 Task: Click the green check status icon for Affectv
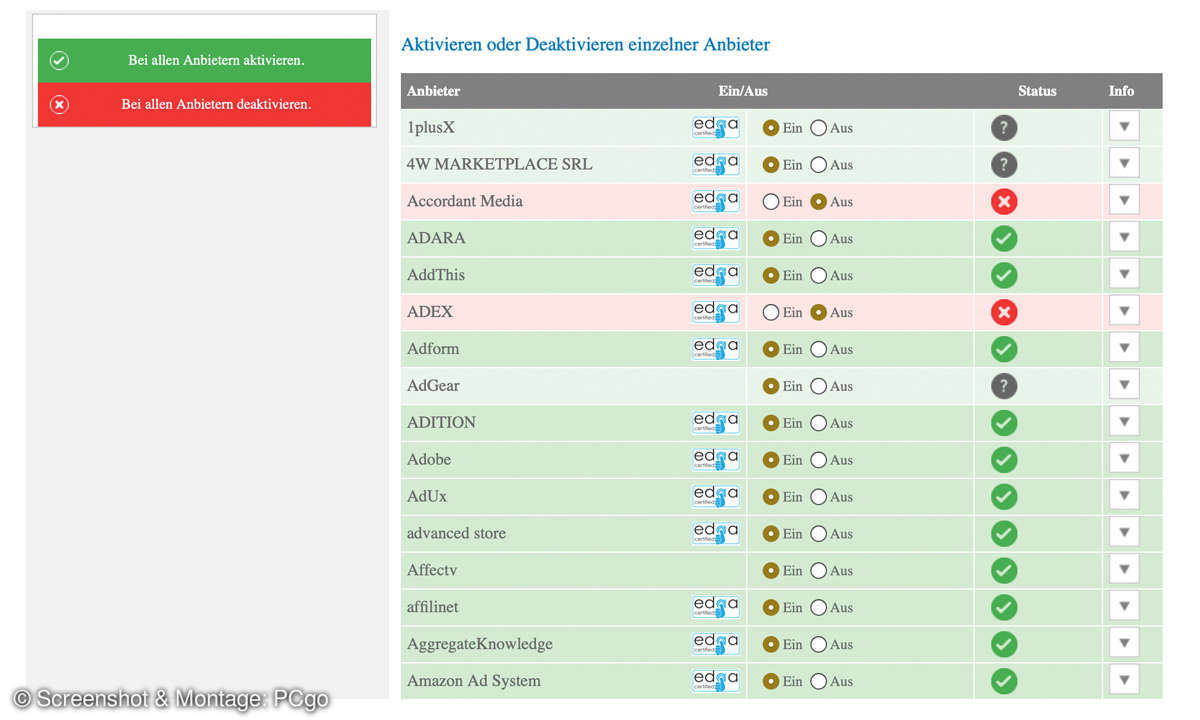click(x=1004, y=571)
